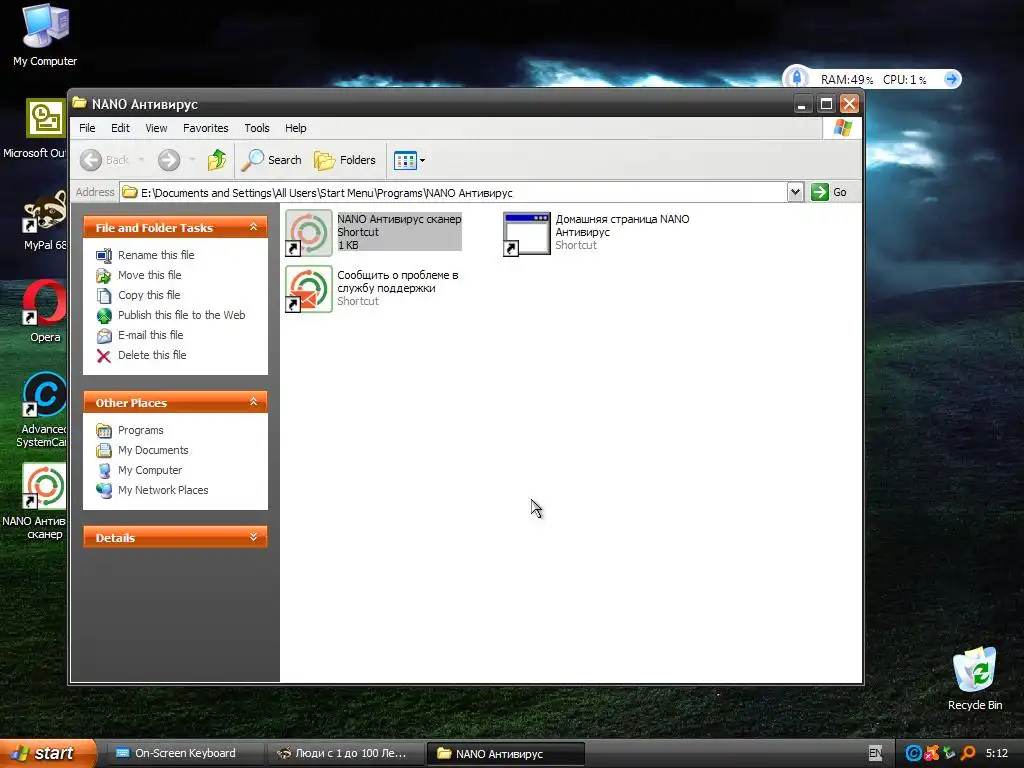Viewport: 1024px width, 768px height.
Task: Collapse the Other Places panel
Action: point(253,402)
